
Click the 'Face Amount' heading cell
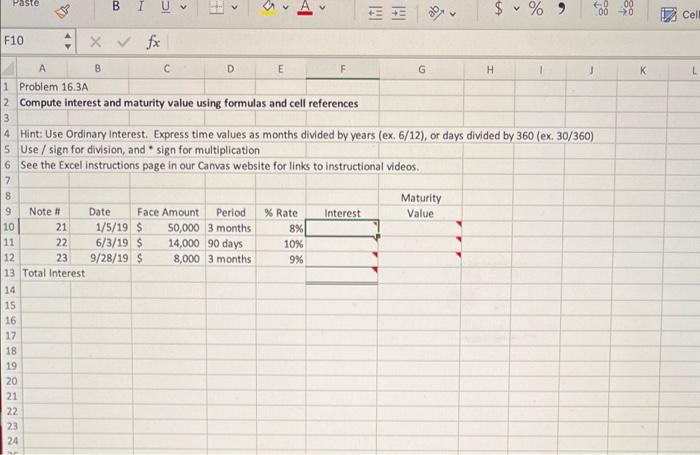point(168,212)
